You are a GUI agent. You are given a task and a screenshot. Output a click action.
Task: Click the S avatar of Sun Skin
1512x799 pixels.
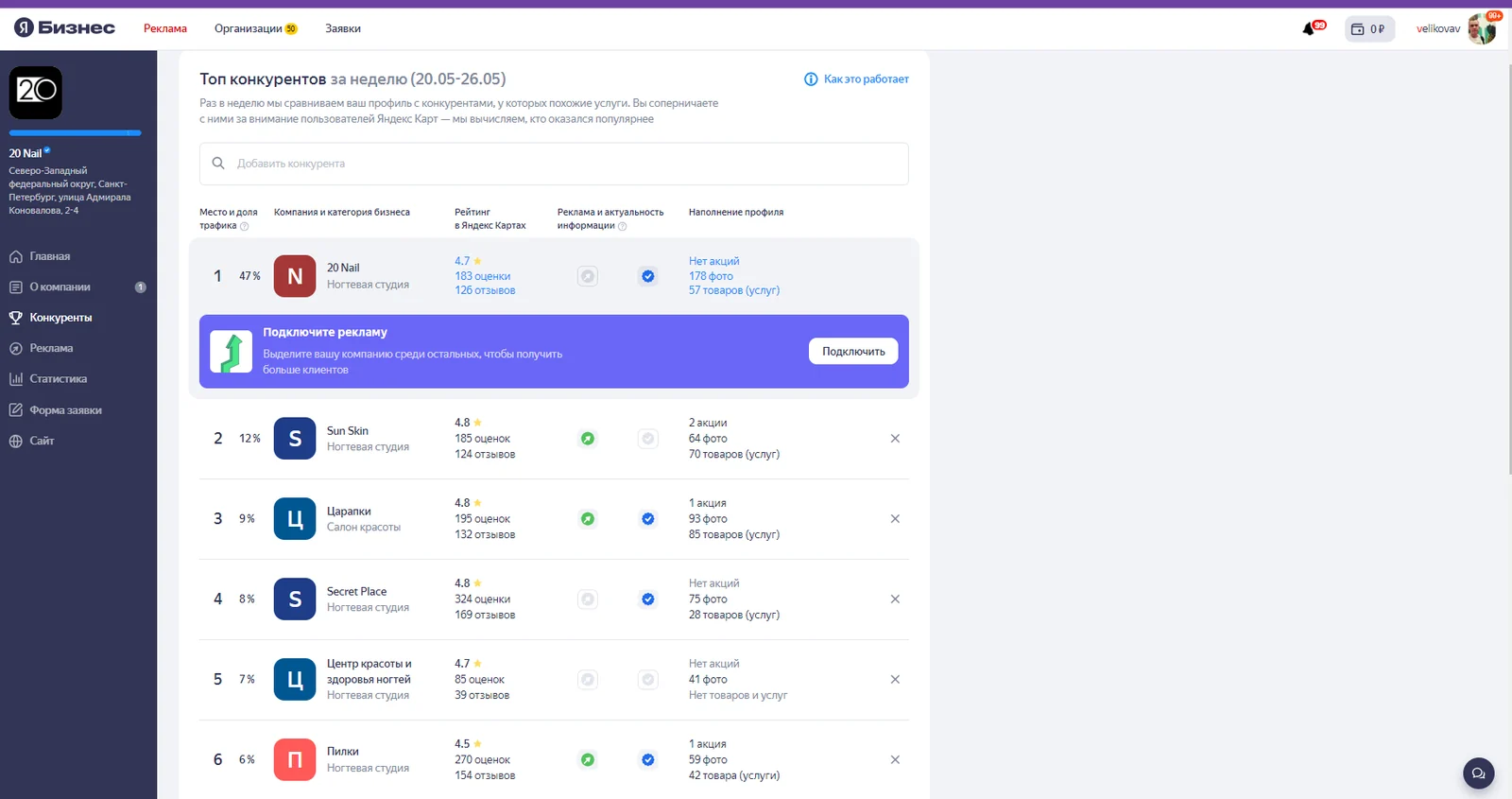295,439
